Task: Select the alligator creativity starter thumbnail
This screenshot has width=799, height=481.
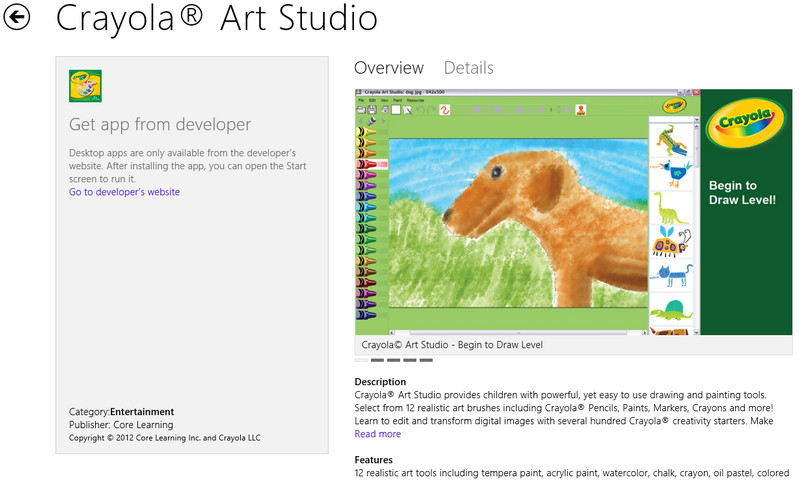Action: (x=670, y=138)
